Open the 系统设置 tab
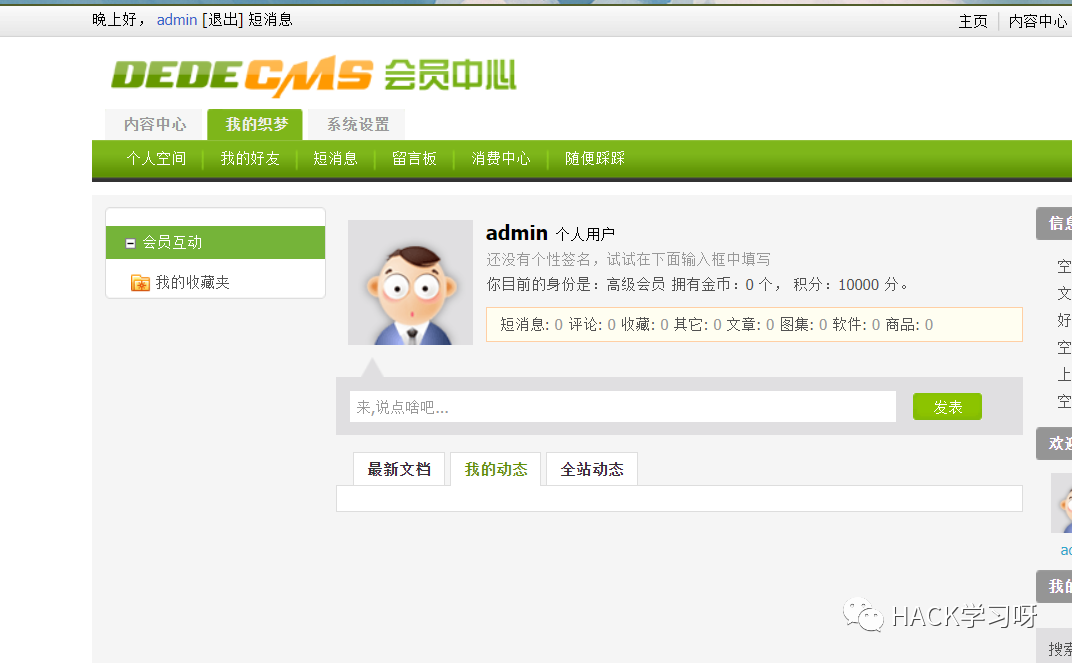 [357, 124]
